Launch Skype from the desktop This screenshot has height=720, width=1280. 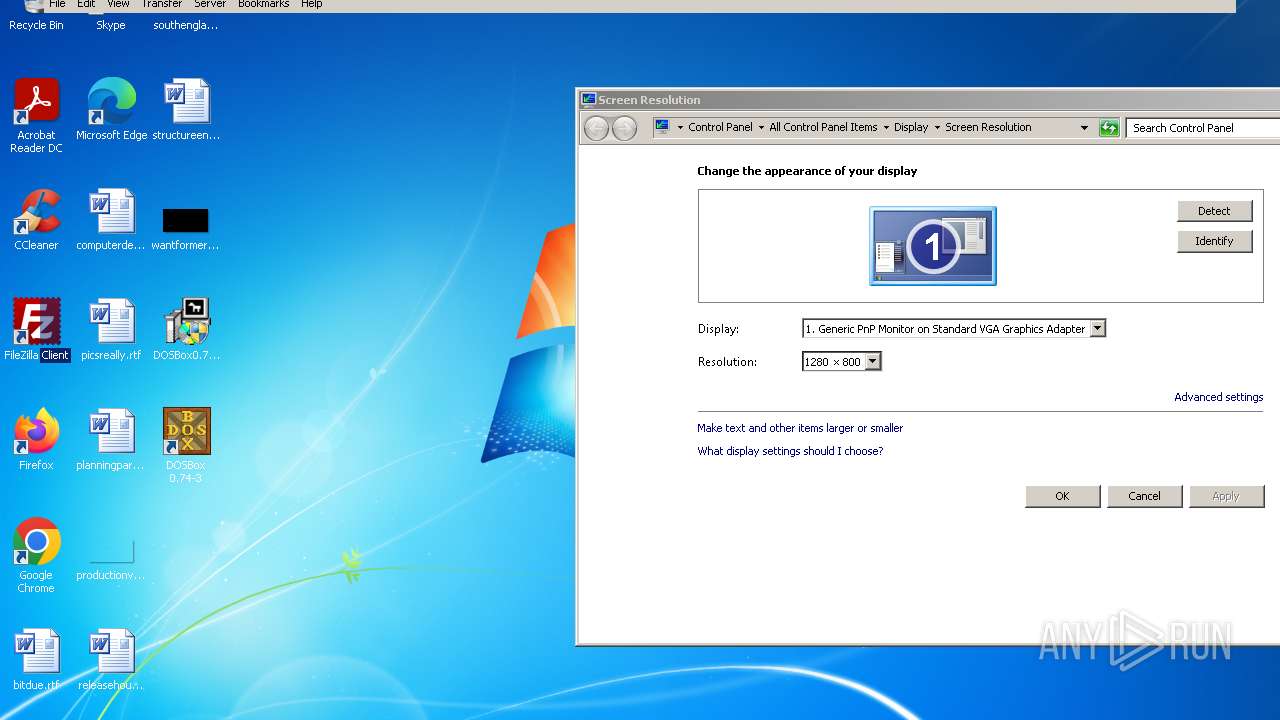[111, 17]
